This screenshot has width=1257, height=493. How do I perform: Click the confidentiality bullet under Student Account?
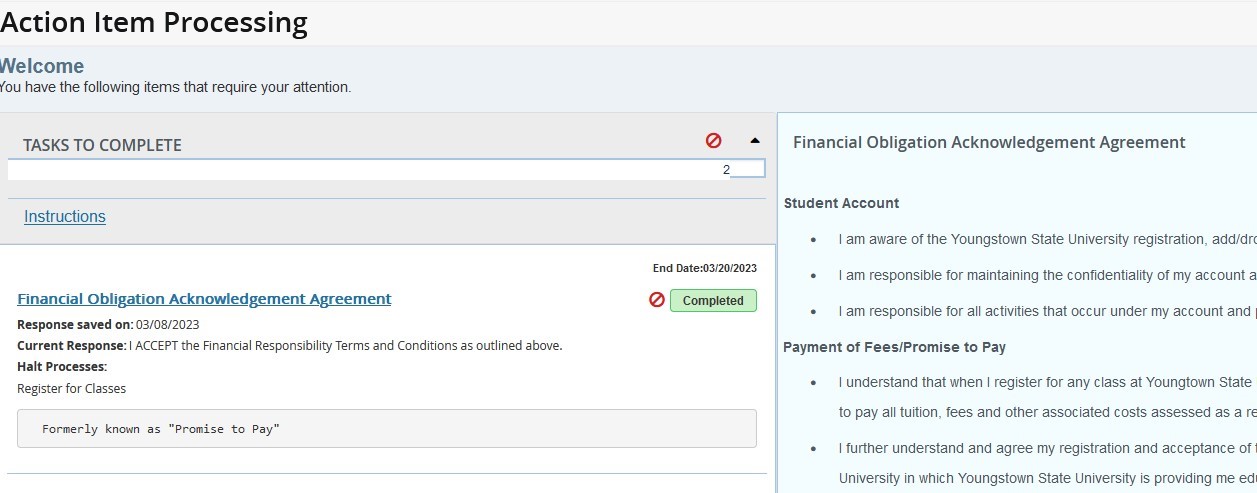pyautogui.click(x=1046, y=275)
